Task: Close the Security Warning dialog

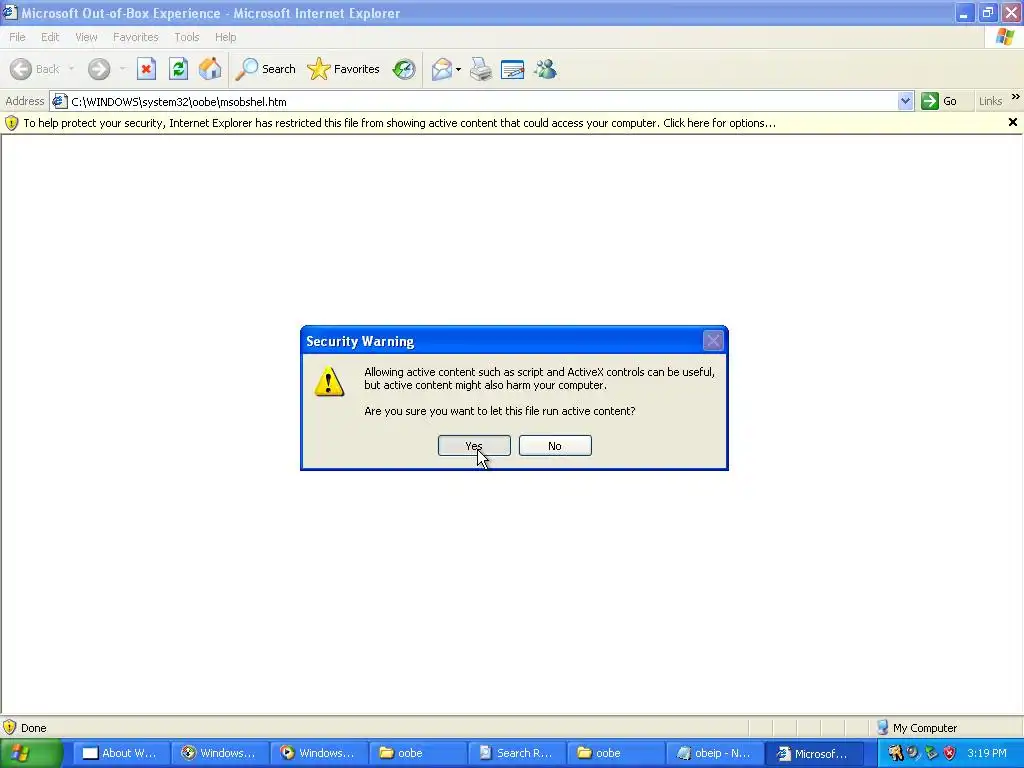Action: tap(713, 340)
